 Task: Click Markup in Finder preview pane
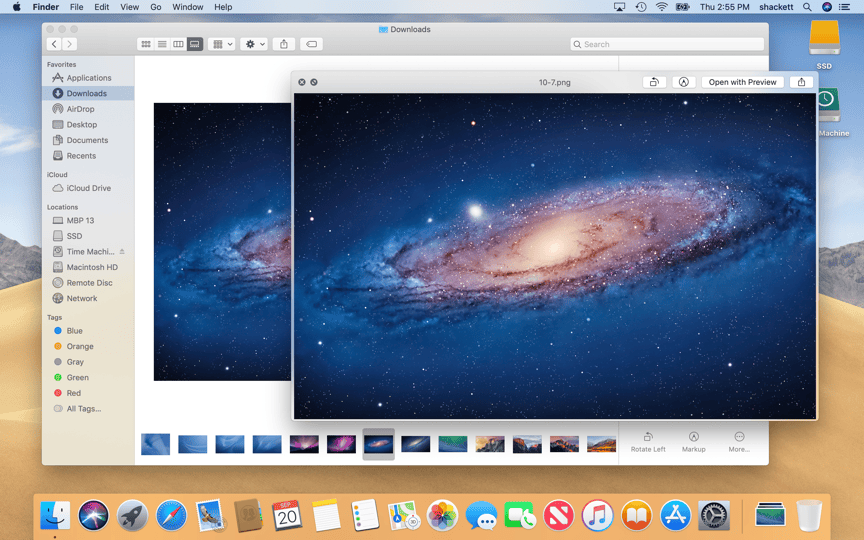(694, 442)
